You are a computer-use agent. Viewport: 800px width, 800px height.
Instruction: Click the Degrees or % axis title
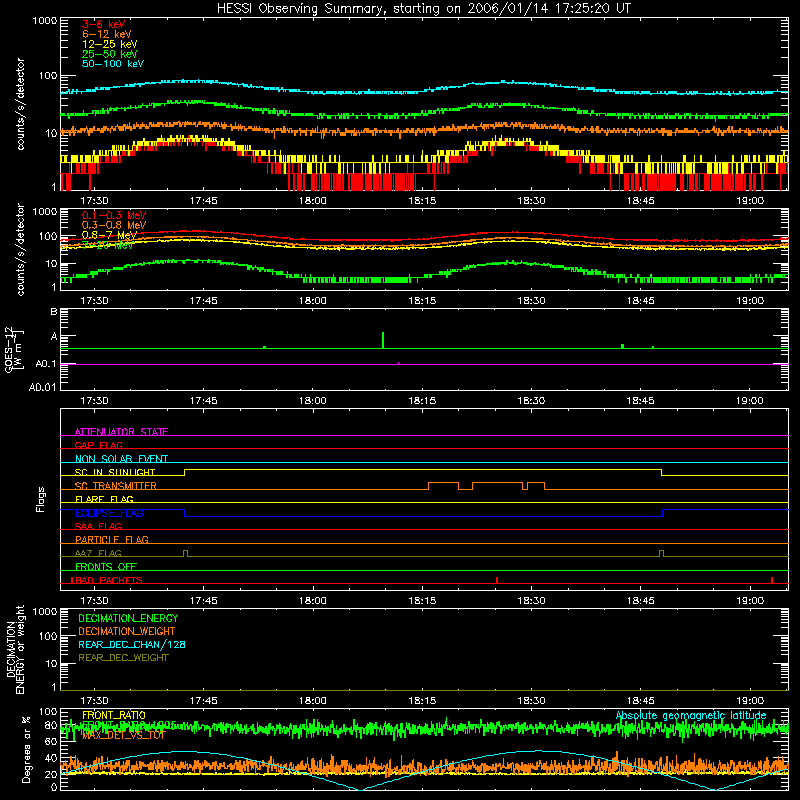pyautogui.click(x=26, y=749)
